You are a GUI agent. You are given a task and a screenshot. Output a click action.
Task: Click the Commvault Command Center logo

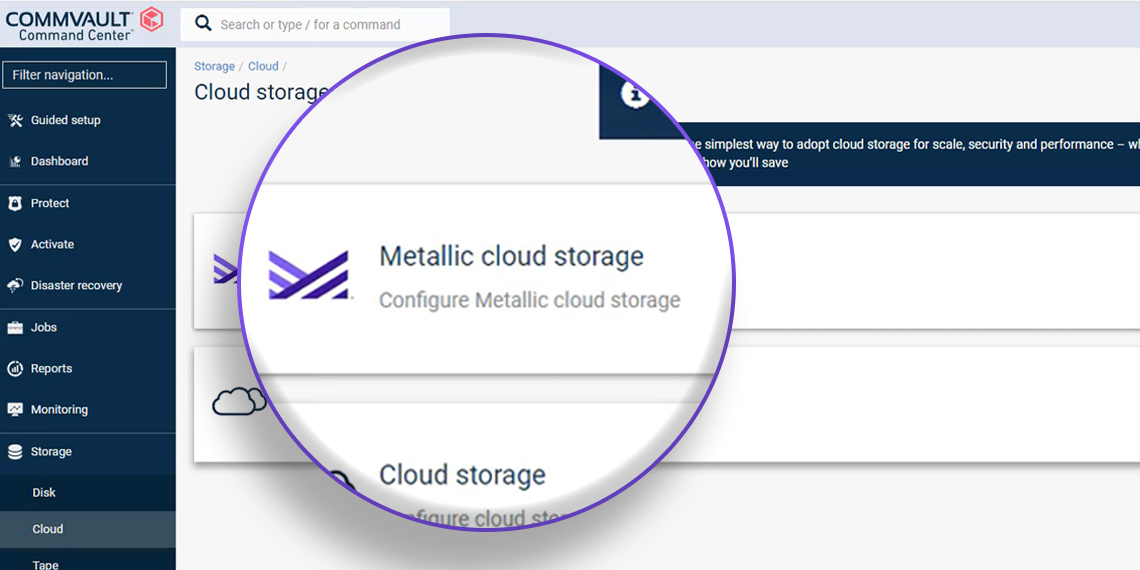click(84, 23)
